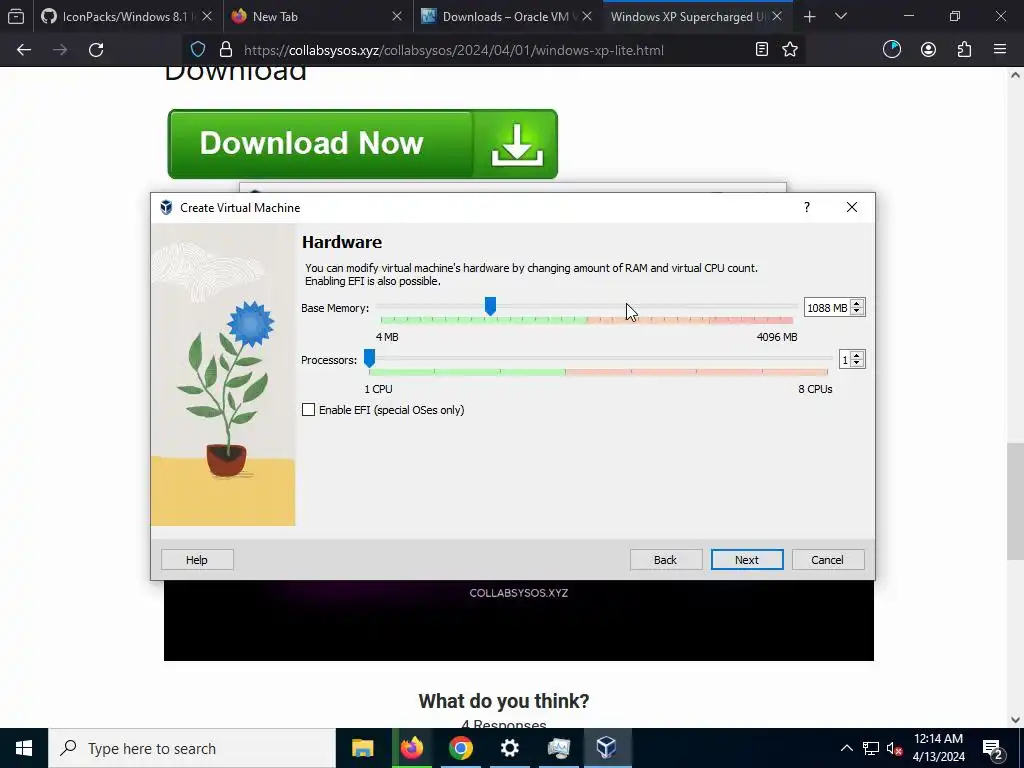
Task: Open the tracking protection shield icon
Action: [198, 50]
